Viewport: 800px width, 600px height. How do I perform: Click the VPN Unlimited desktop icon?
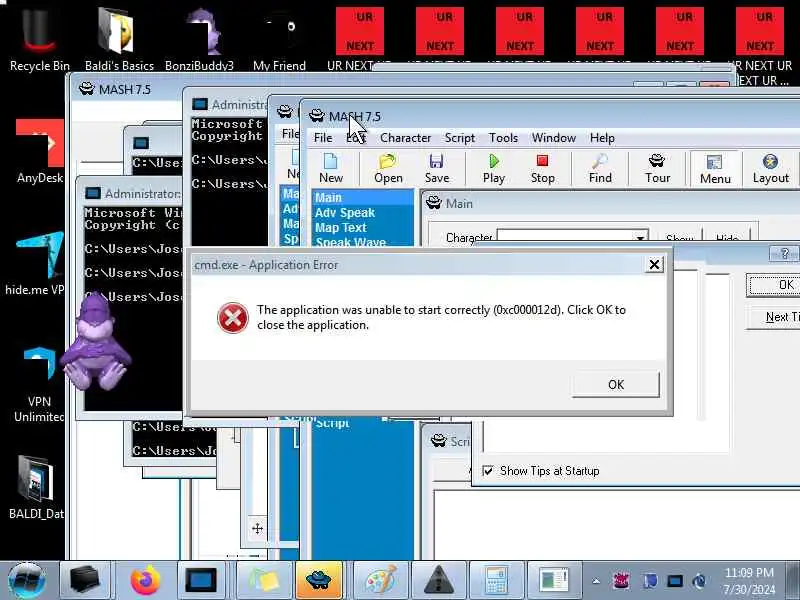point(39,384)
